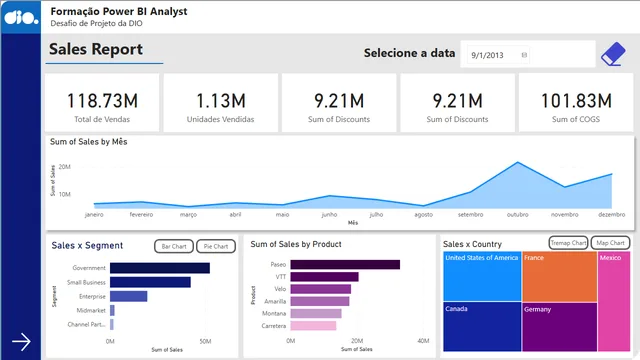Click the France treemap tile
Image resolution: width=640 pixels, height=360 pixels.
click(x=560, y=276)
